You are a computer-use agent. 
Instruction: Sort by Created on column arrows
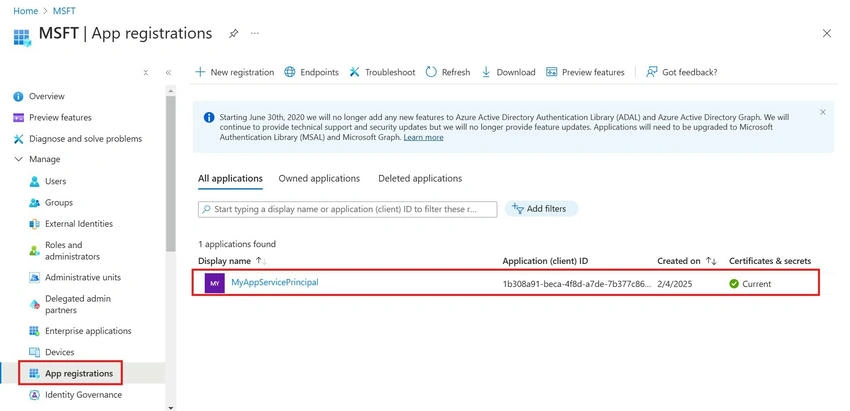coord(711,261)
